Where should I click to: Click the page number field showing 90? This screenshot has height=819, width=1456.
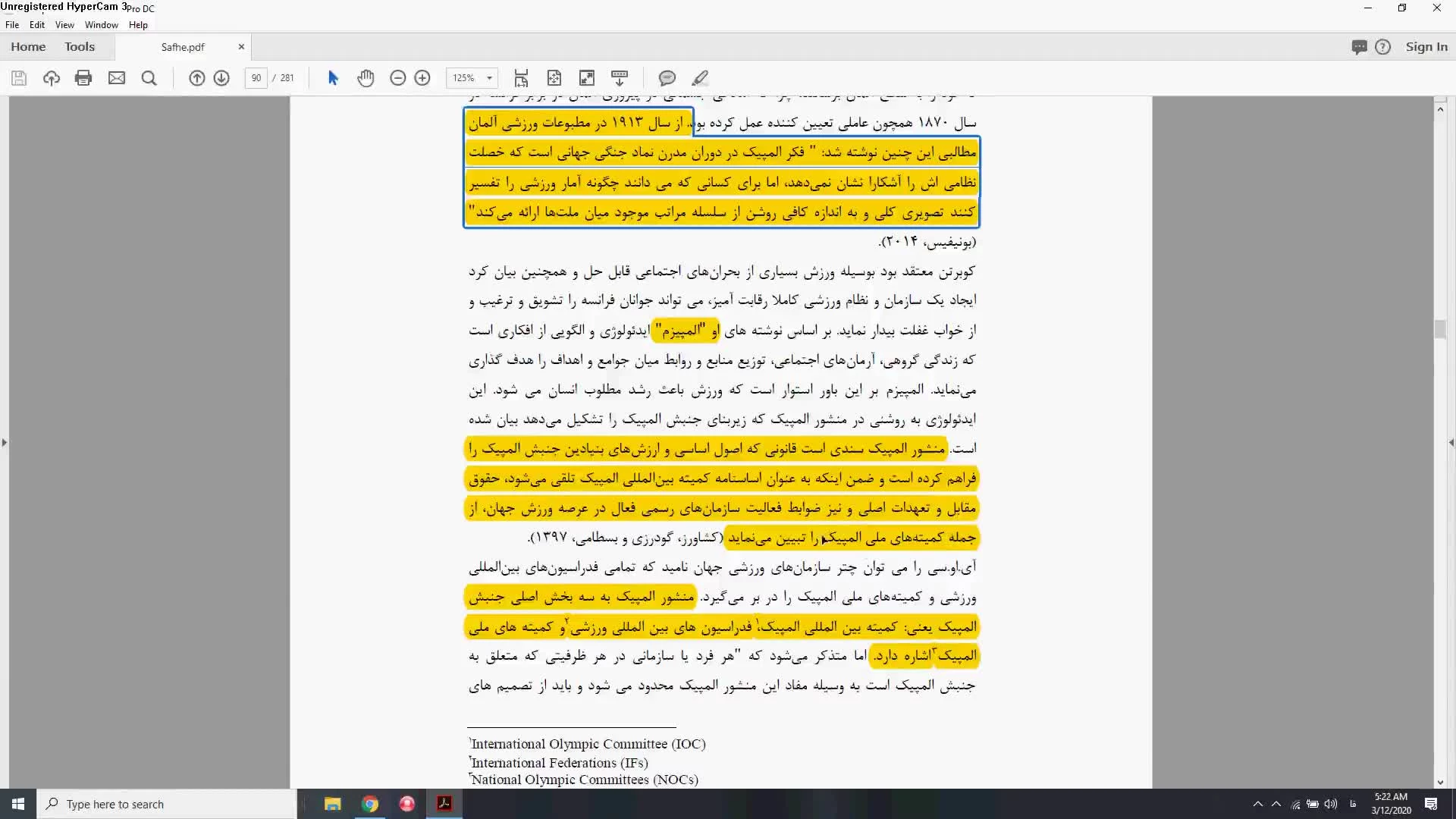click(256, 78)
